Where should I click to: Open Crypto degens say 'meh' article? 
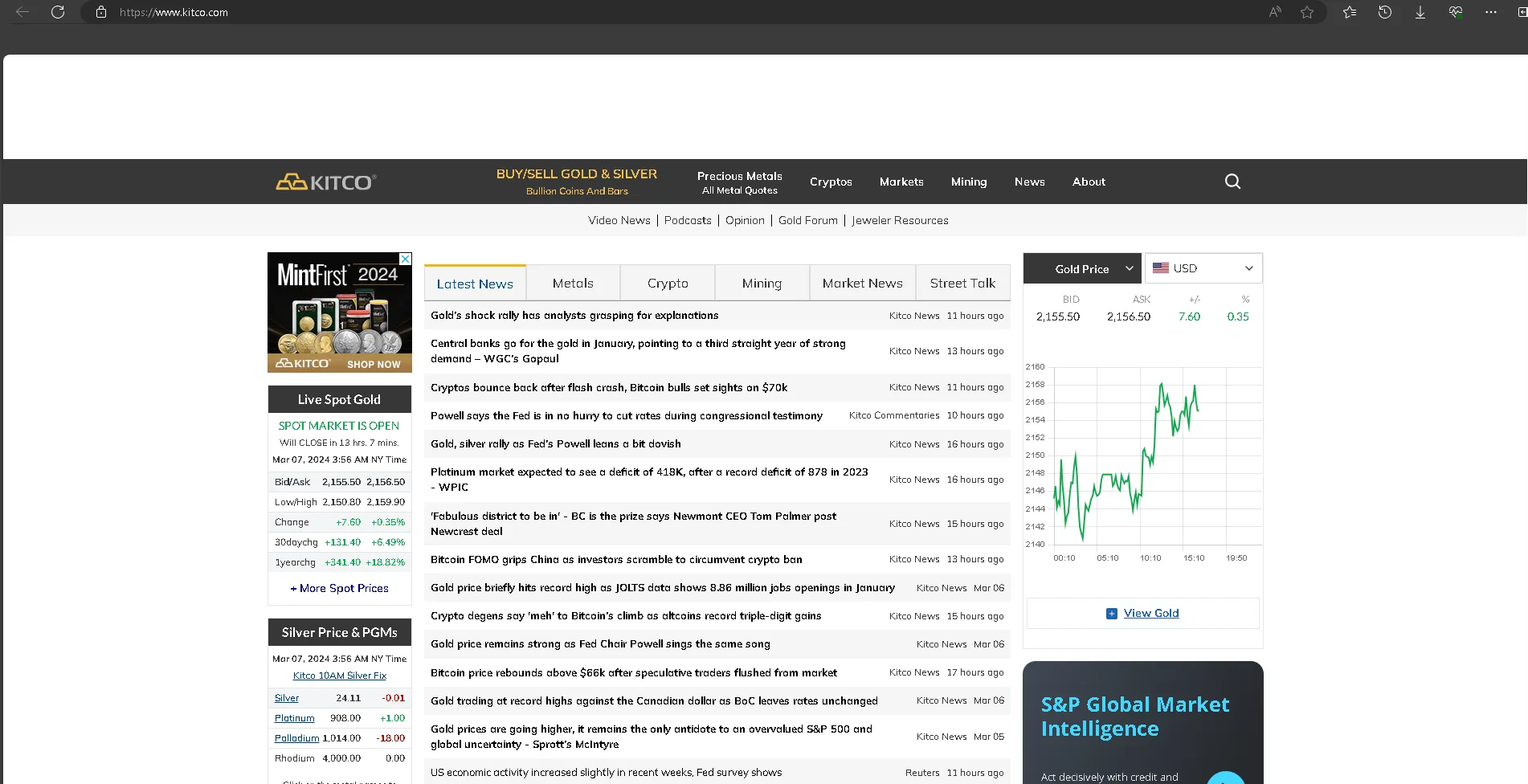pyautogui.click(x=626, y=616)
